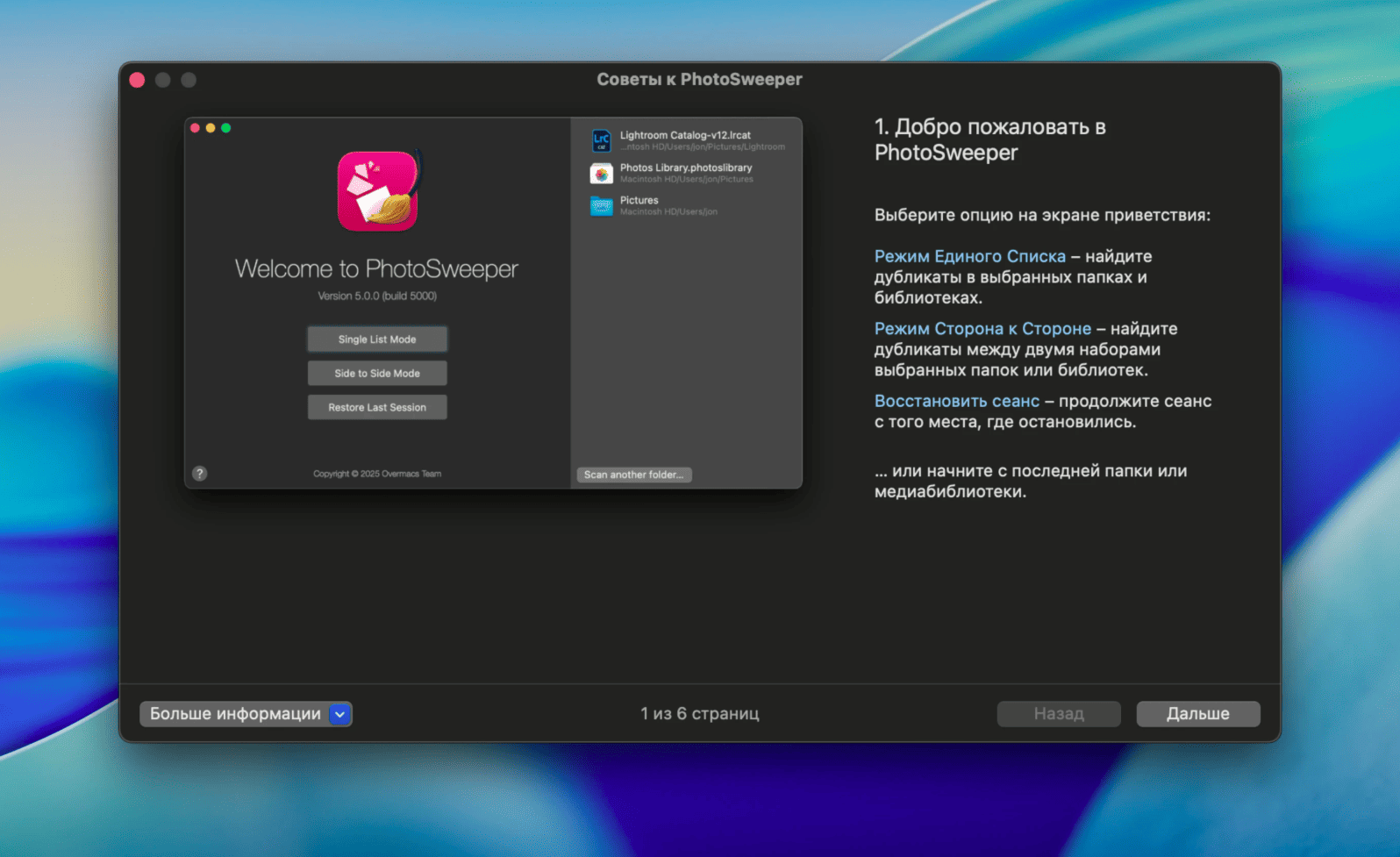Go to next tip with Дальше
The height and width of the screenshot is (857, 1400).
[1198, 714]
